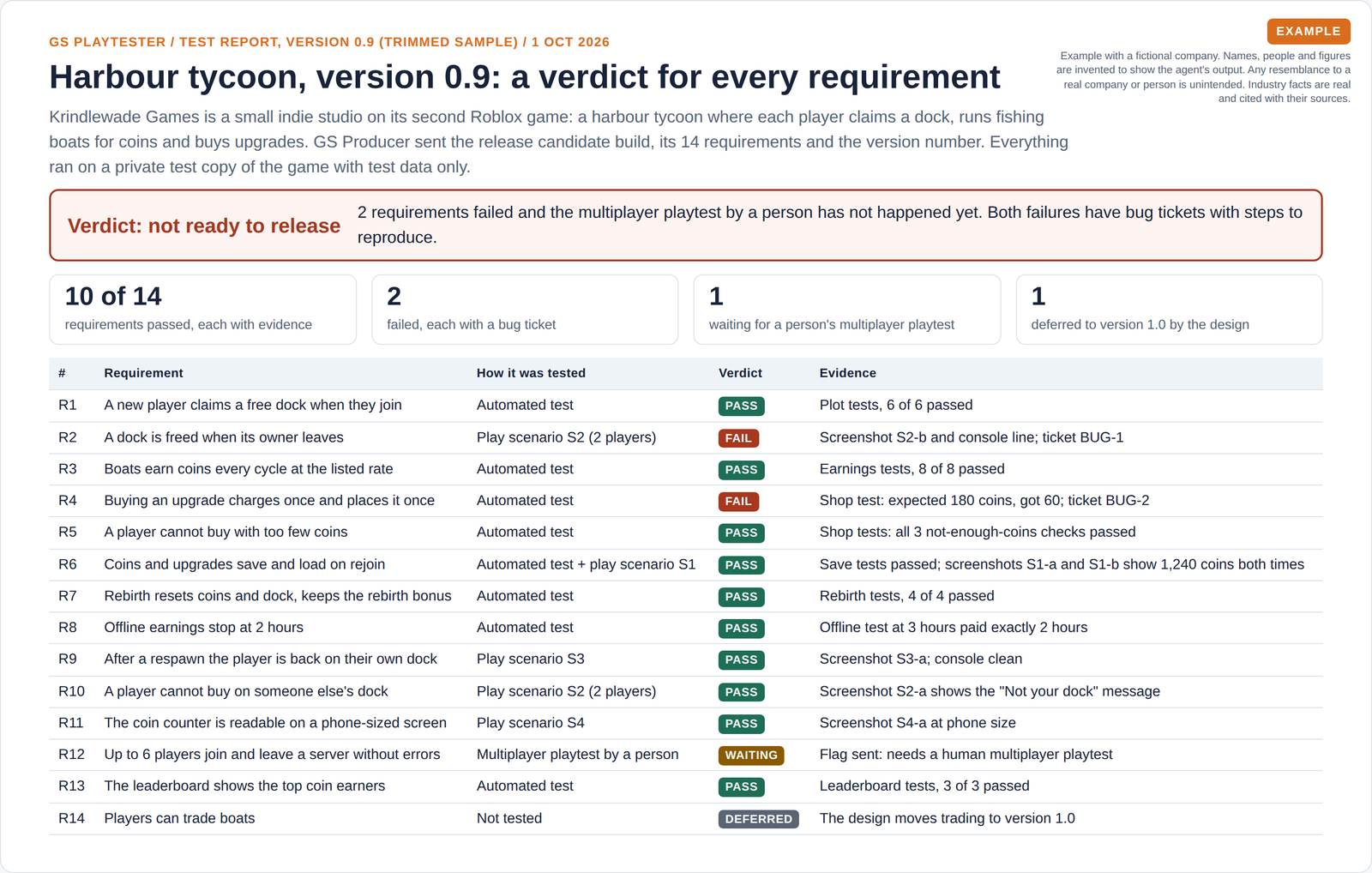Click the "failed, each with a bug ticket" card
This screenshot has width=1372, height=873.
click(525, 310)
